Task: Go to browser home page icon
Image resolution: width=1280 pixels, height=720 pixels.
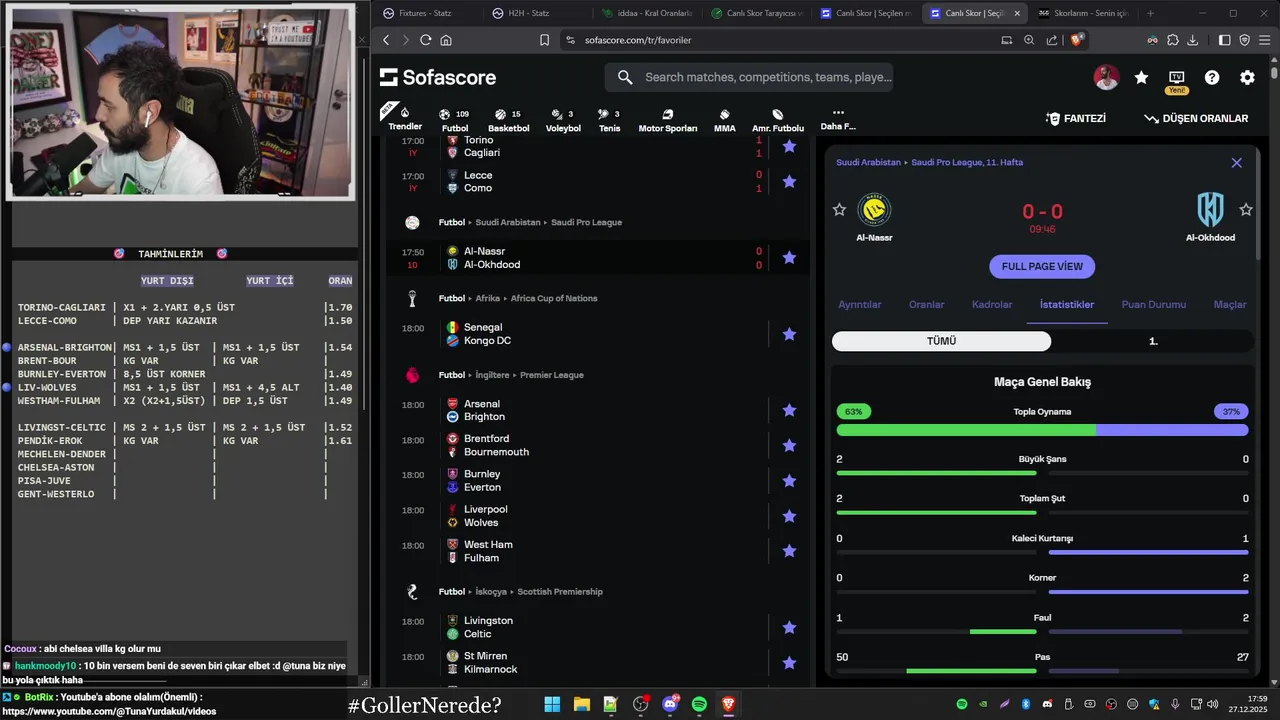Action: [446, 40]
